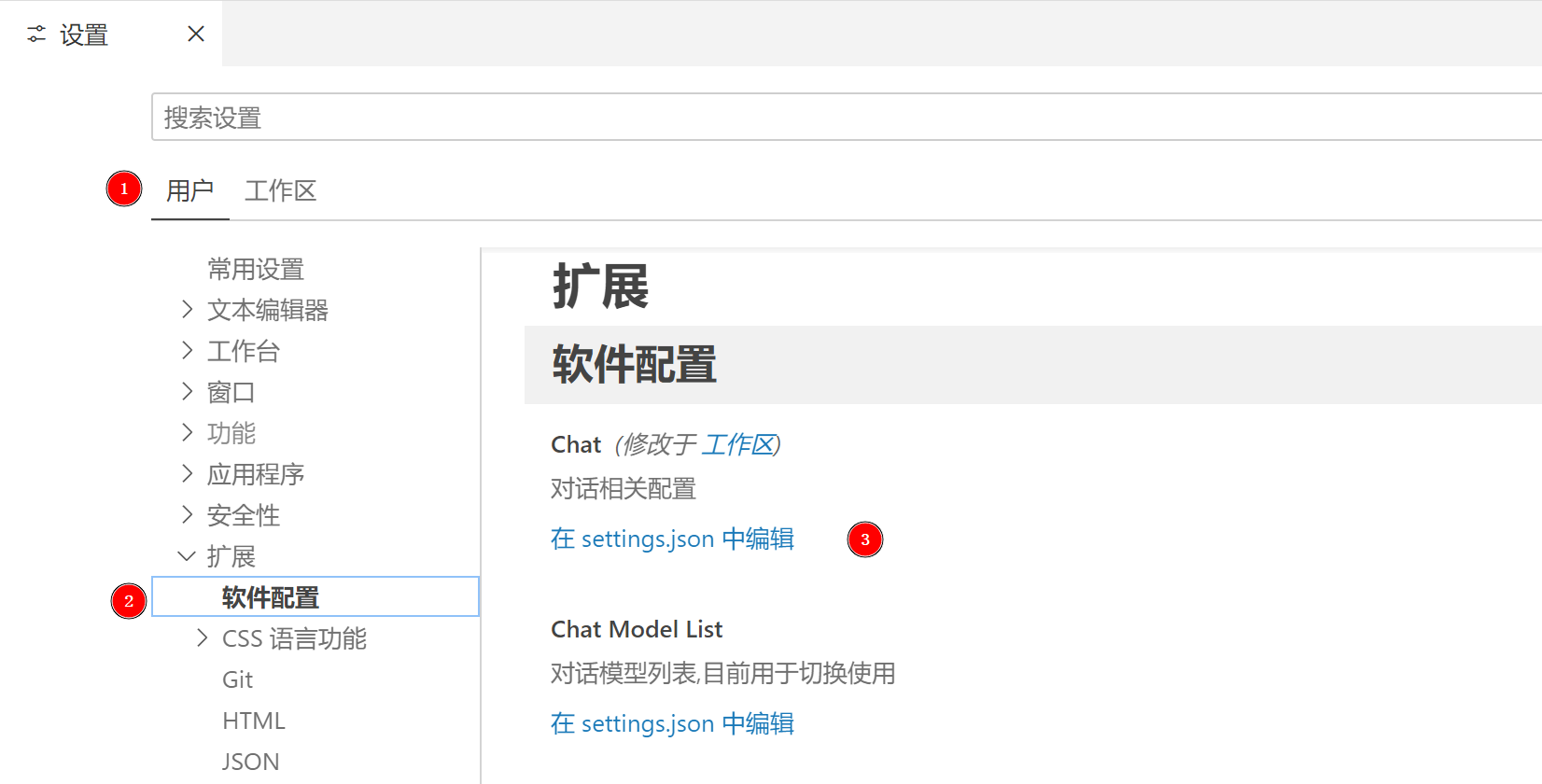
Task: Open HTML extension settings
Action: coord(253,721)
